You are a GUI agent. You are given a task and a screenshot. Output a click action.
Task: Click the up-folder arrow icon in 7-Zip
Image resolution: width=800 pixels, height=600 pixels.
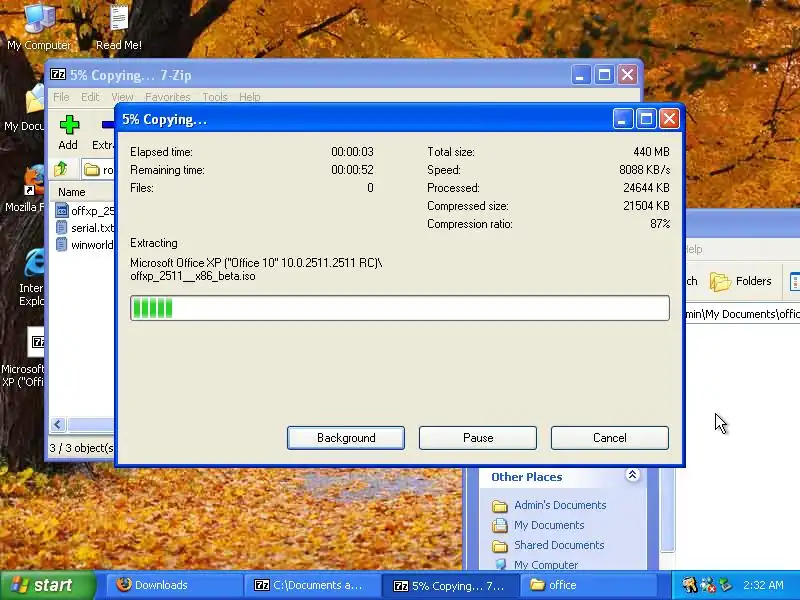pos(62,169)
